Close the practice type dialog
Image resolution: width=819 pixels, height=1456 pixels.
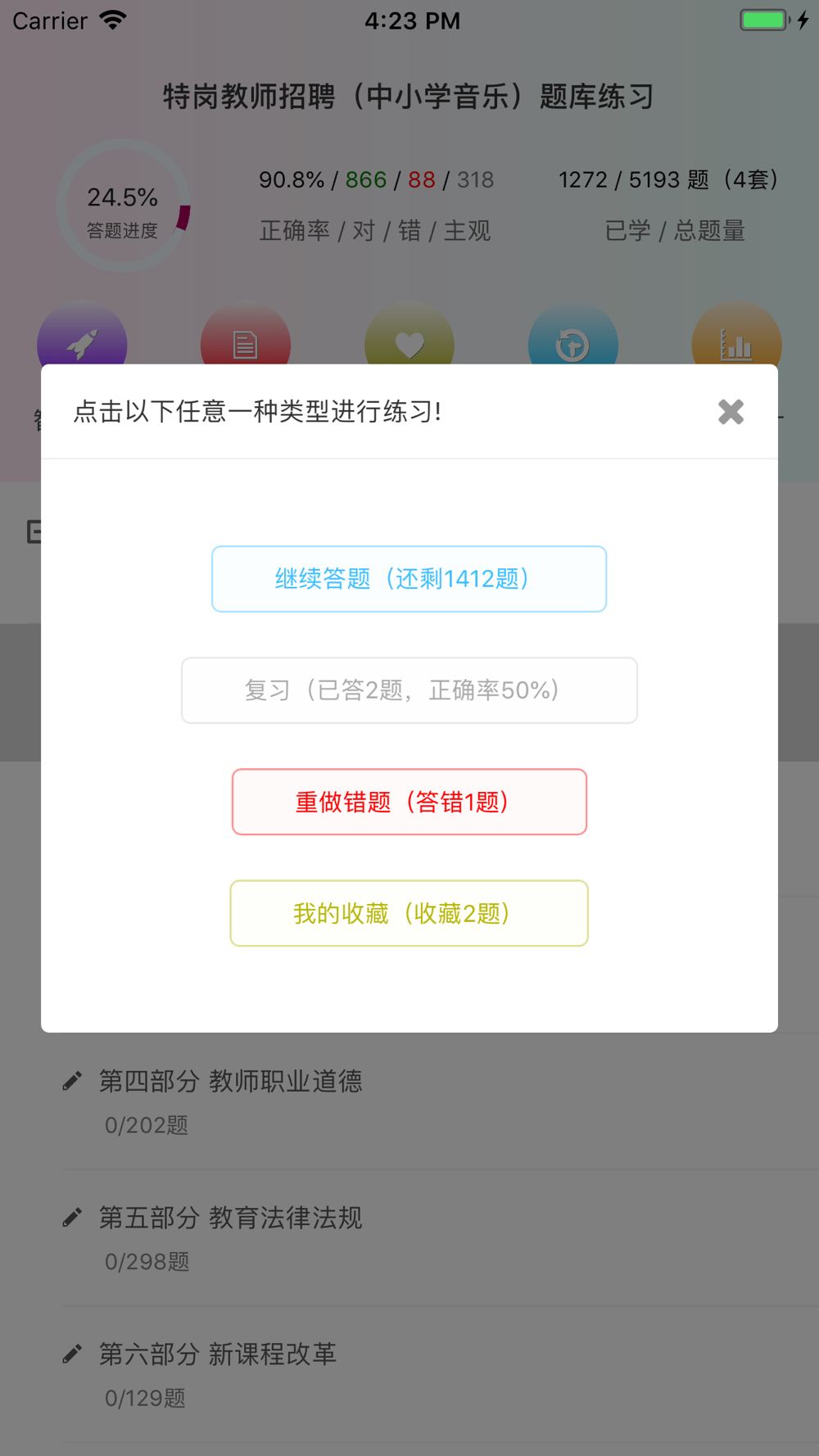point(731,411)
